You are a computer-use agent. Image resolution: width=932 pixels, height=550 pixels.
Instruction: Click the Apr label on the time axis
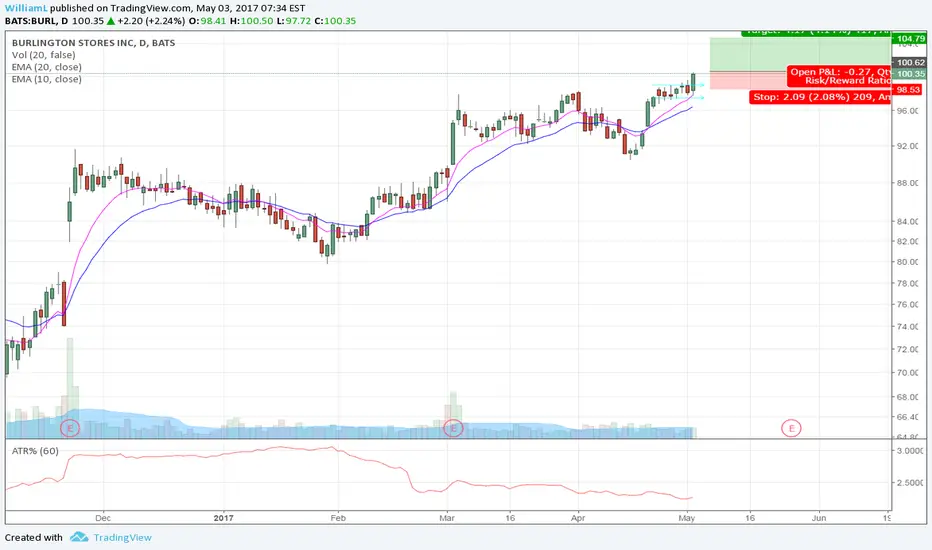pos(578,518)
